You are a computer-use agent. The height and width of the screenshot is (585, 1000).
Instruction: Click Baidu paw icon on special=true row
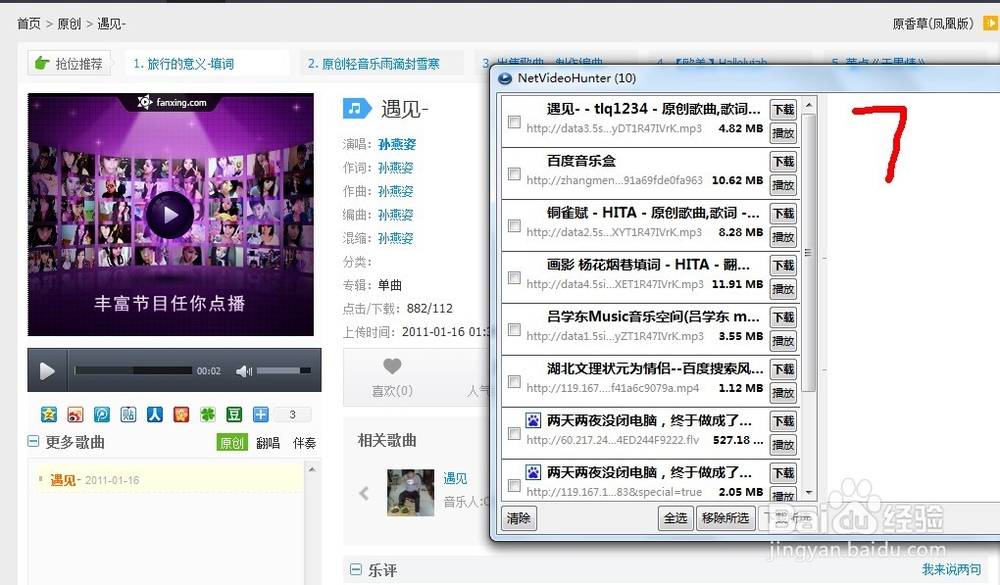(533, 472)
